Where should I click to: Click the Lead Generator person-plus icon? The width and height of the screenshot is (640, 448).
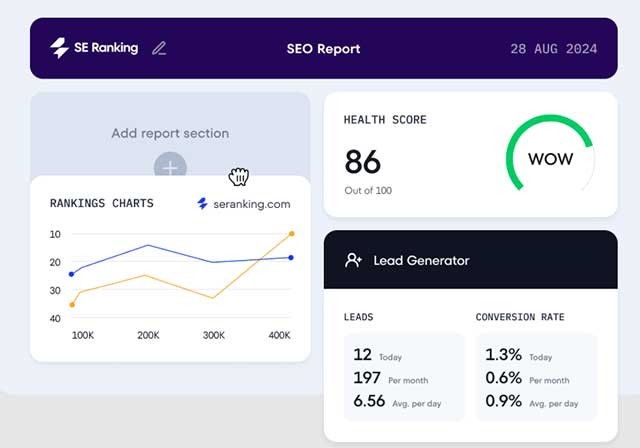[x=353, y=260]
